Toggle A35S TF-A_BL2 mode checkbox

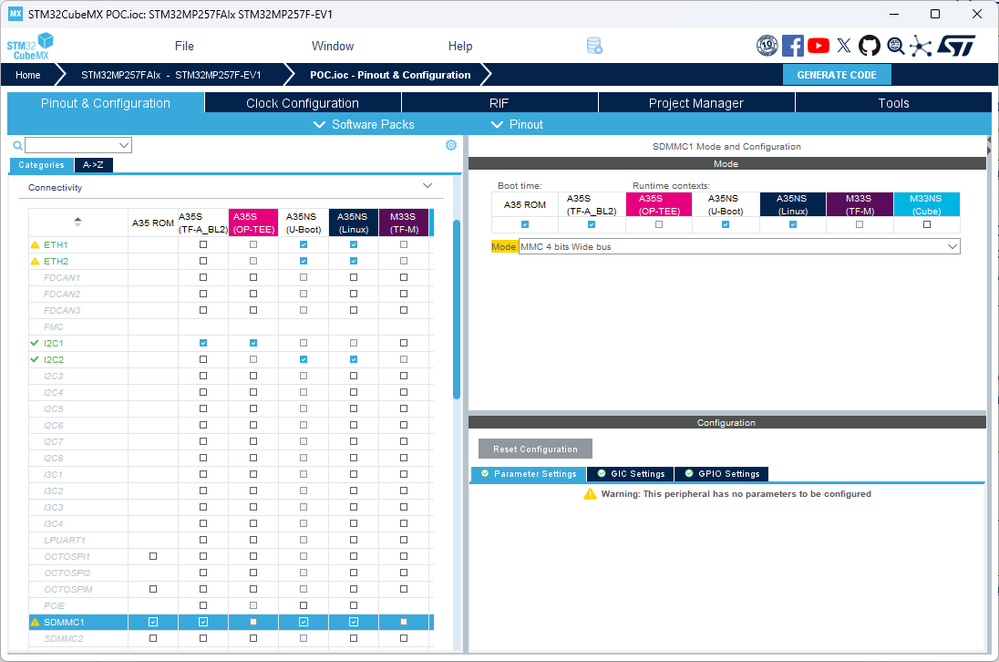coord(591,224)
